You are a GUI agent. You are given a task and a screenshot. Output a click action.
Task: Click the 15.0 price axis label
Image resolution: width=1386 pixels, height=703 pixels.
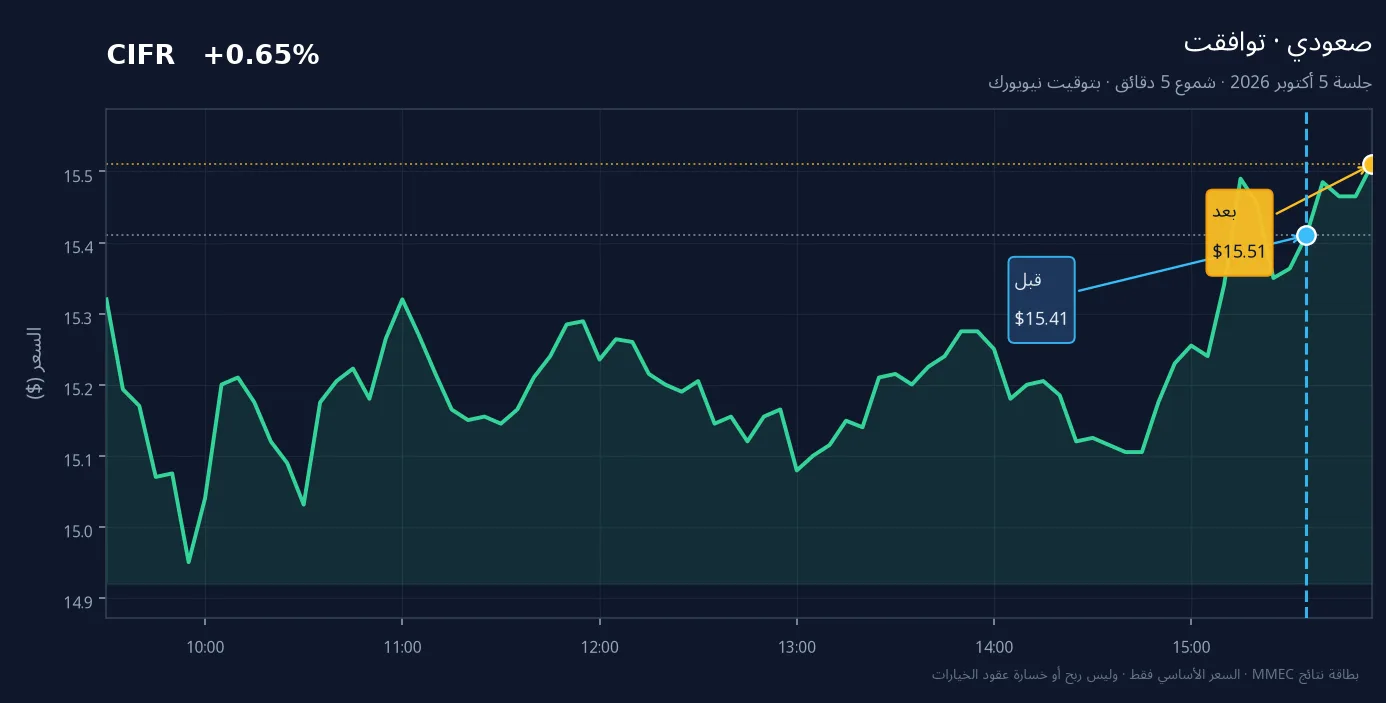pos(78,529)
